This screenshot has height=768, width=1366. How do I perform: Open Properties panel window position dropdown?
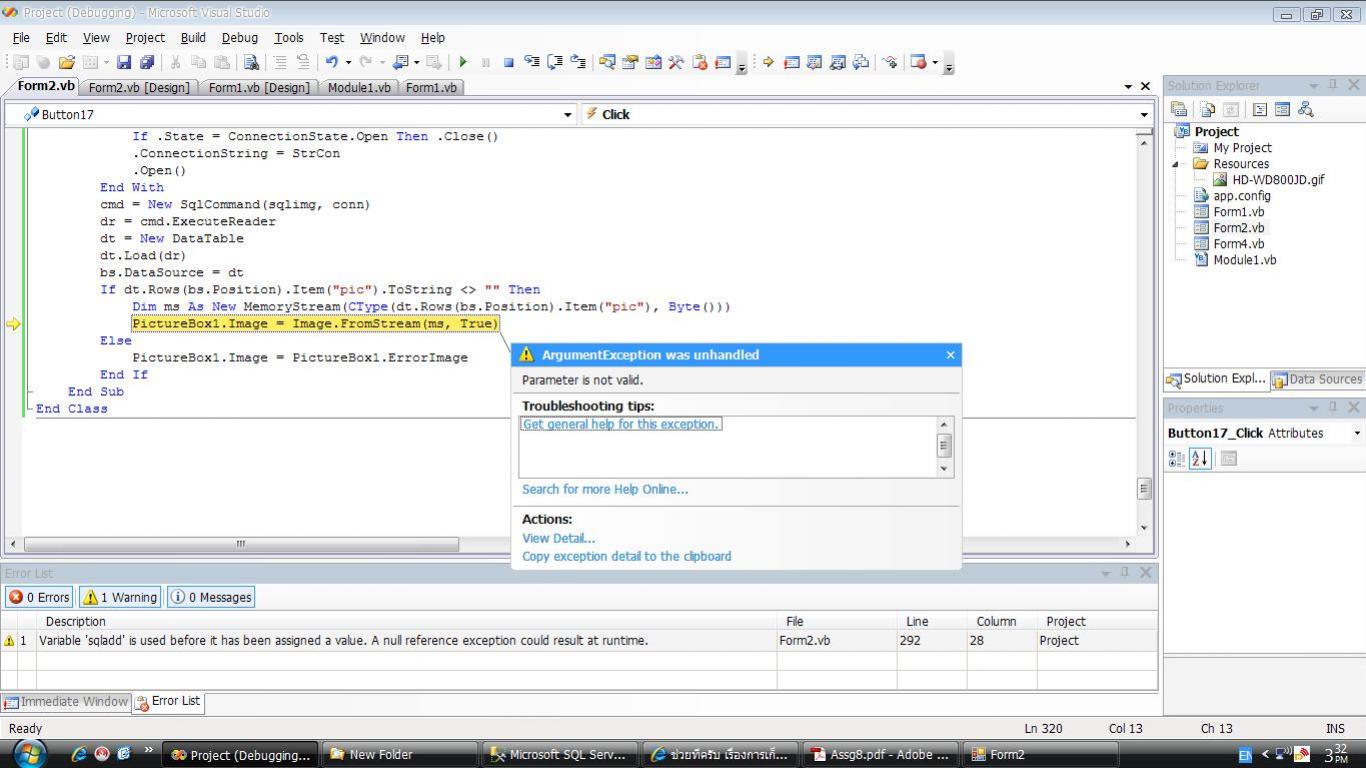[1313, 408]
